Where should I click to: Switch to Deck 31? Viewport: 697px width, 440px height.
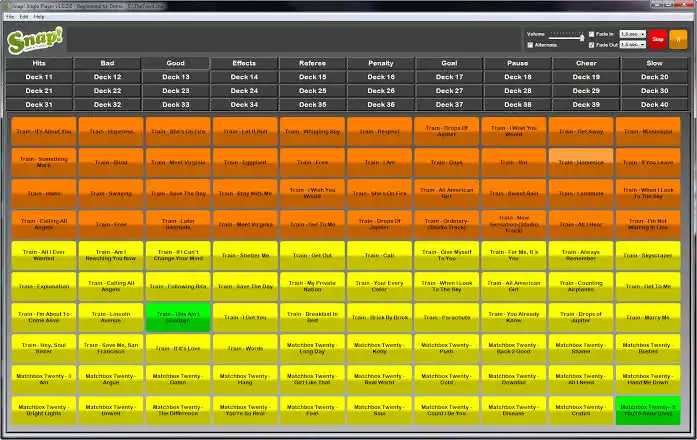39,104
